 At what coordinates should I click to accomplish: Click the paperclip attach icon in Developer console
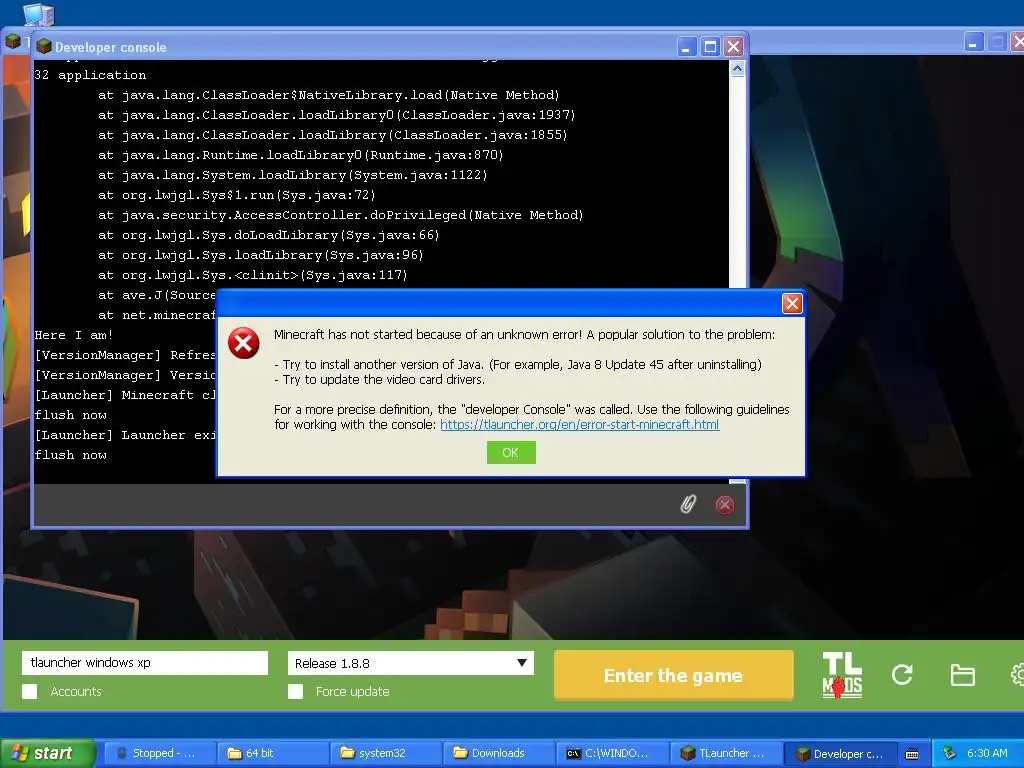pyautogui.click(x=688, y=504)
